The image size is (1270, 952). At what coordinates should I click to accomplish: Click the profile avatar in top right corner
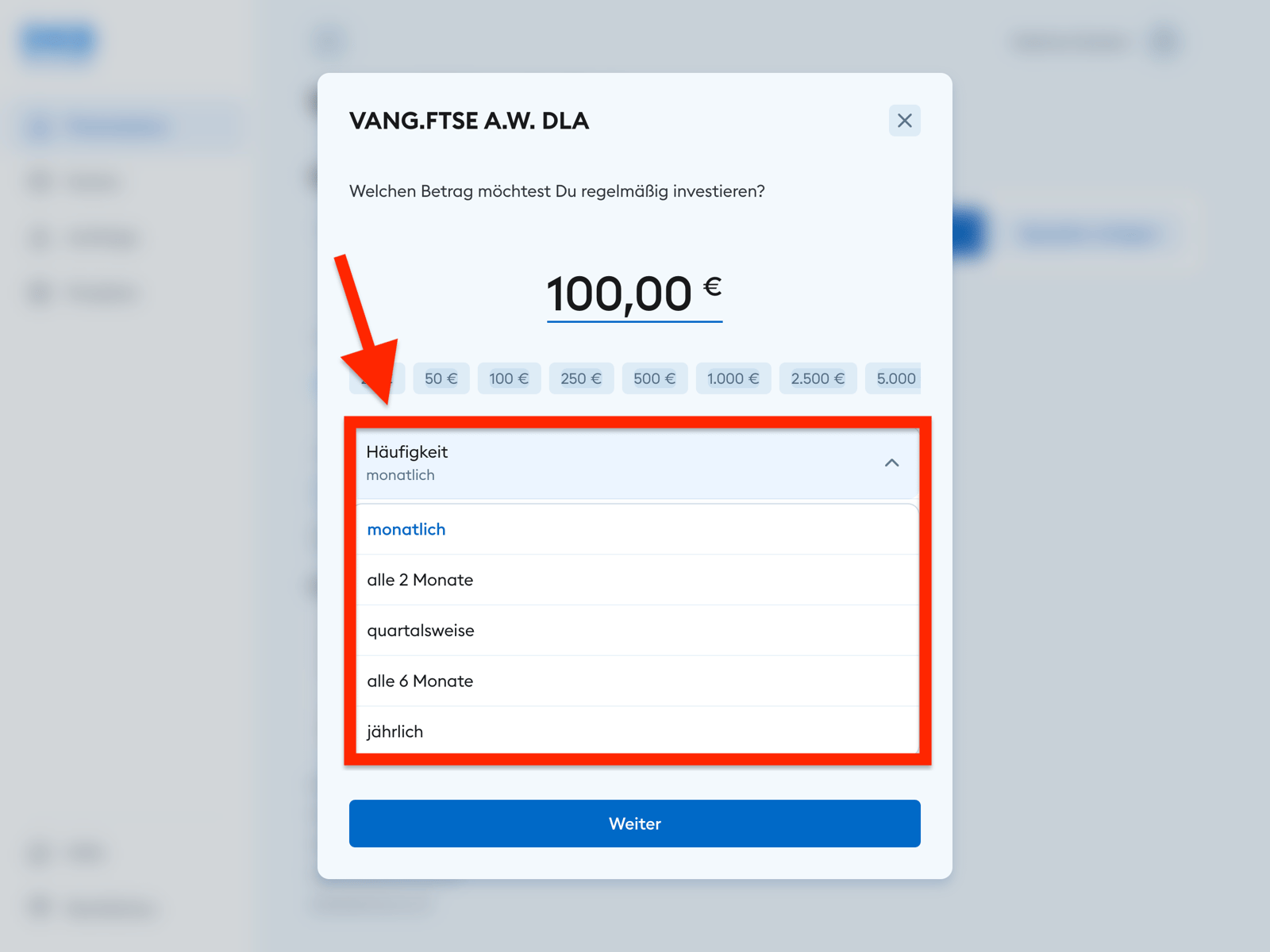pyautogui.click(x=1163, y=41)
